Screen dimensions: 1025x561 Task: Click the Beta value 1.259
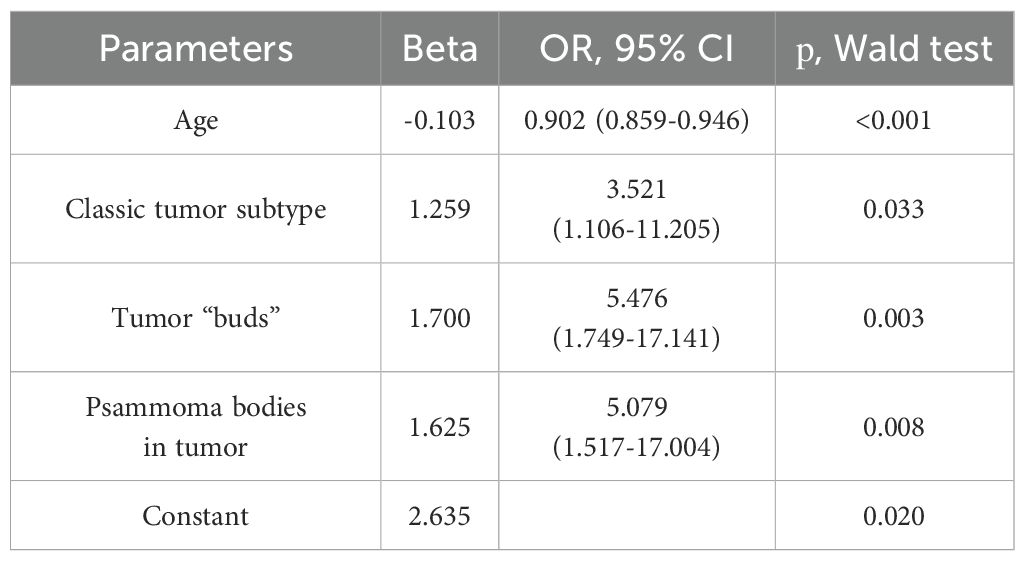click(x=439, y=210)
